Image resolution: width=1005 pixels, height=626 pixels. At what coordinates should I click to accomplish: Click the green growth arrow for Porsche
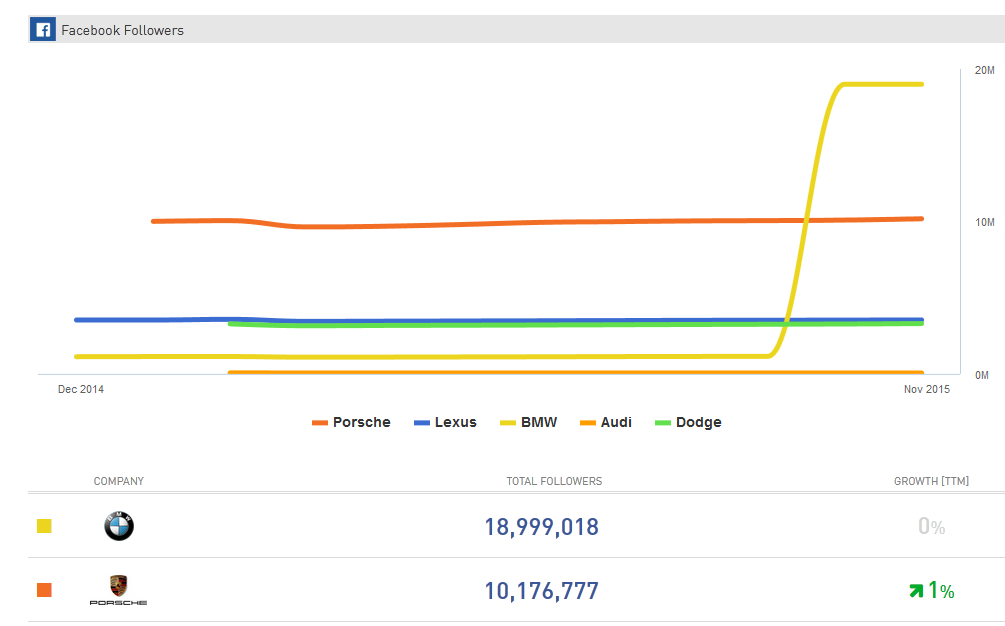tap(917, 590)
